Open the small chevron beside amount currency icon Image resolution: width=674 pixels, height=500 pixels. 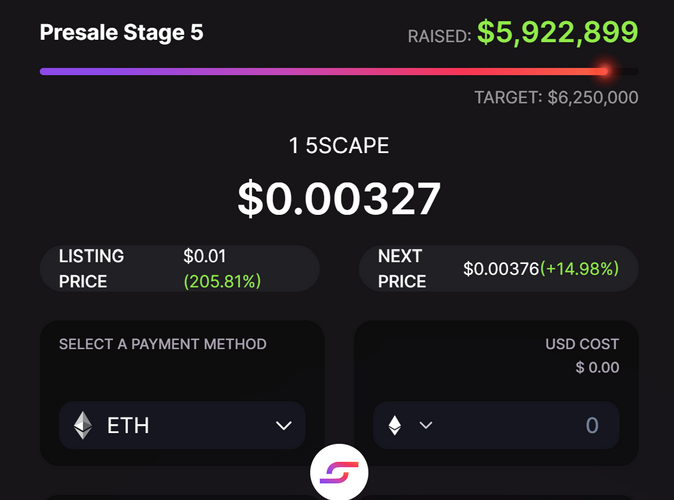pos(426,426)
